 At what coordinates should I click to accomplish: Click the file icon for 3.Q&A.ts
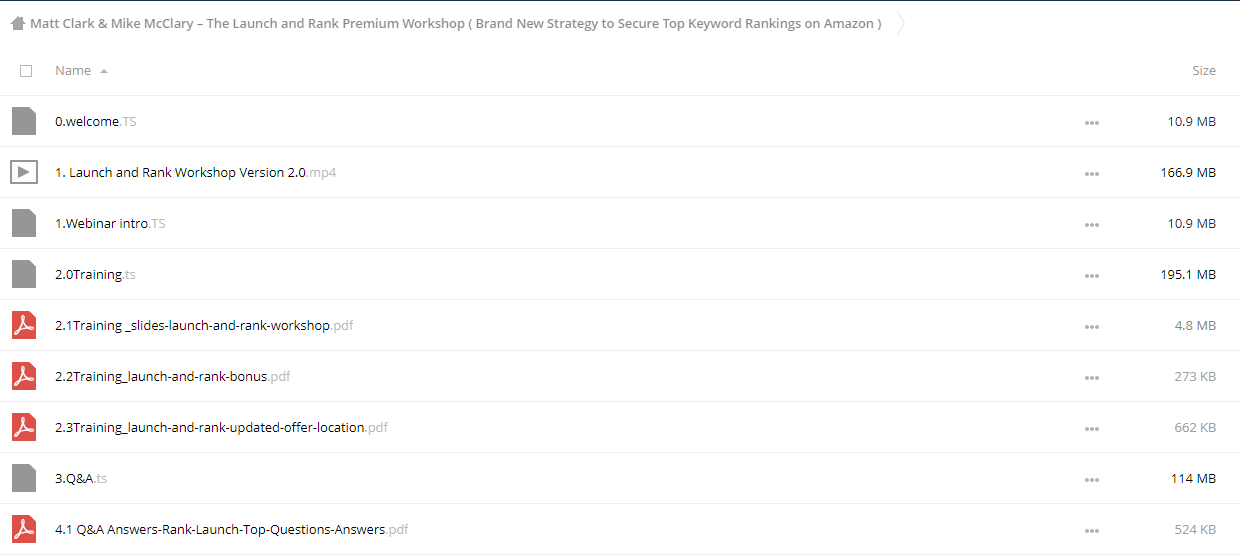(24, 478)
